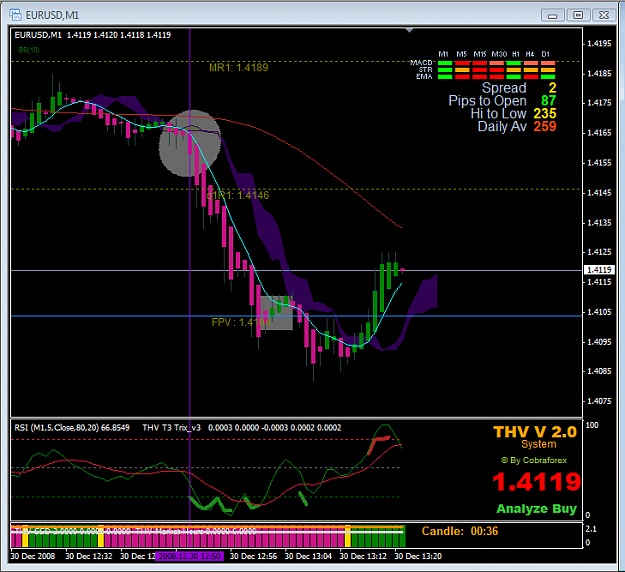Click the 30 Dec 13:04 time axis label
625x572 pixels.
(x=308, y=556)
